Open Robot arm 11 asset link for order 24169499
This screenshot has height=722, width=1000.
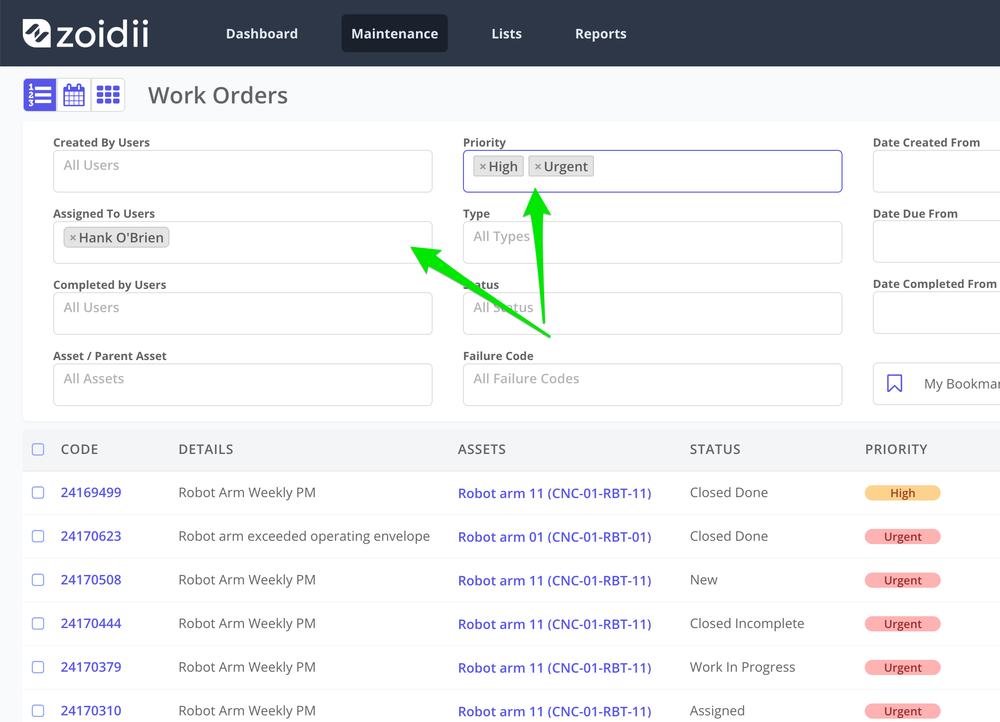point(554,493)
